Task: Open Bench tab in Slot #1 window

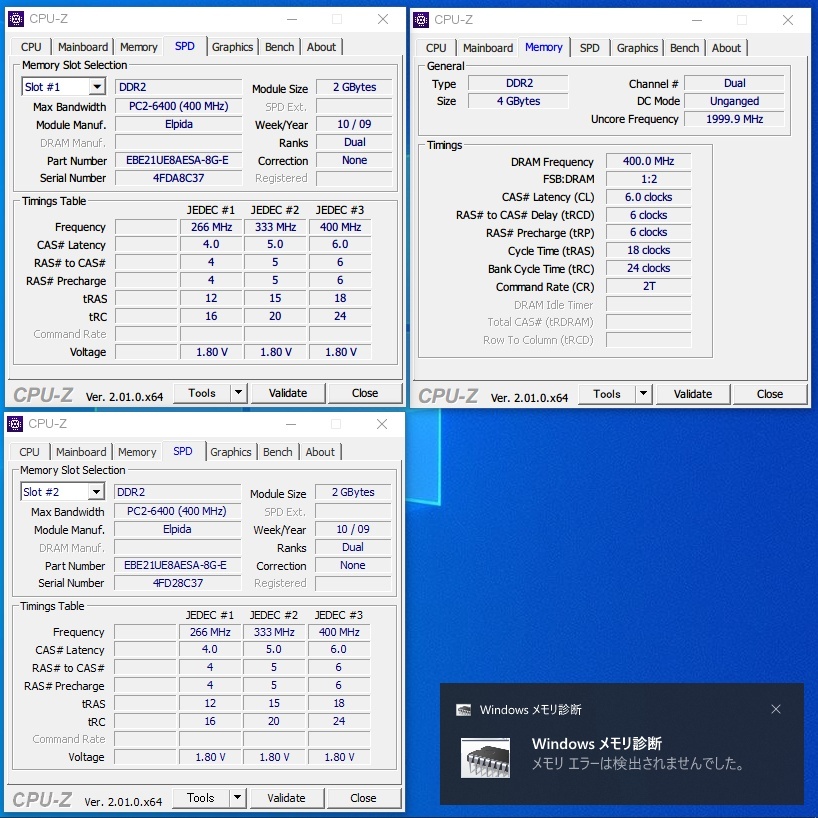Action: [279, 47]
